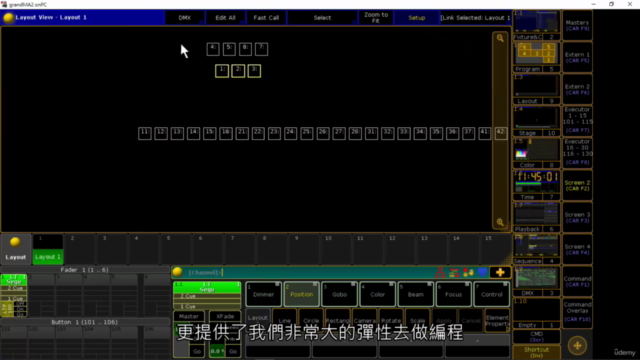Open the Select dropdown in title bar
The image size is (640, 360).
point(322,18)
